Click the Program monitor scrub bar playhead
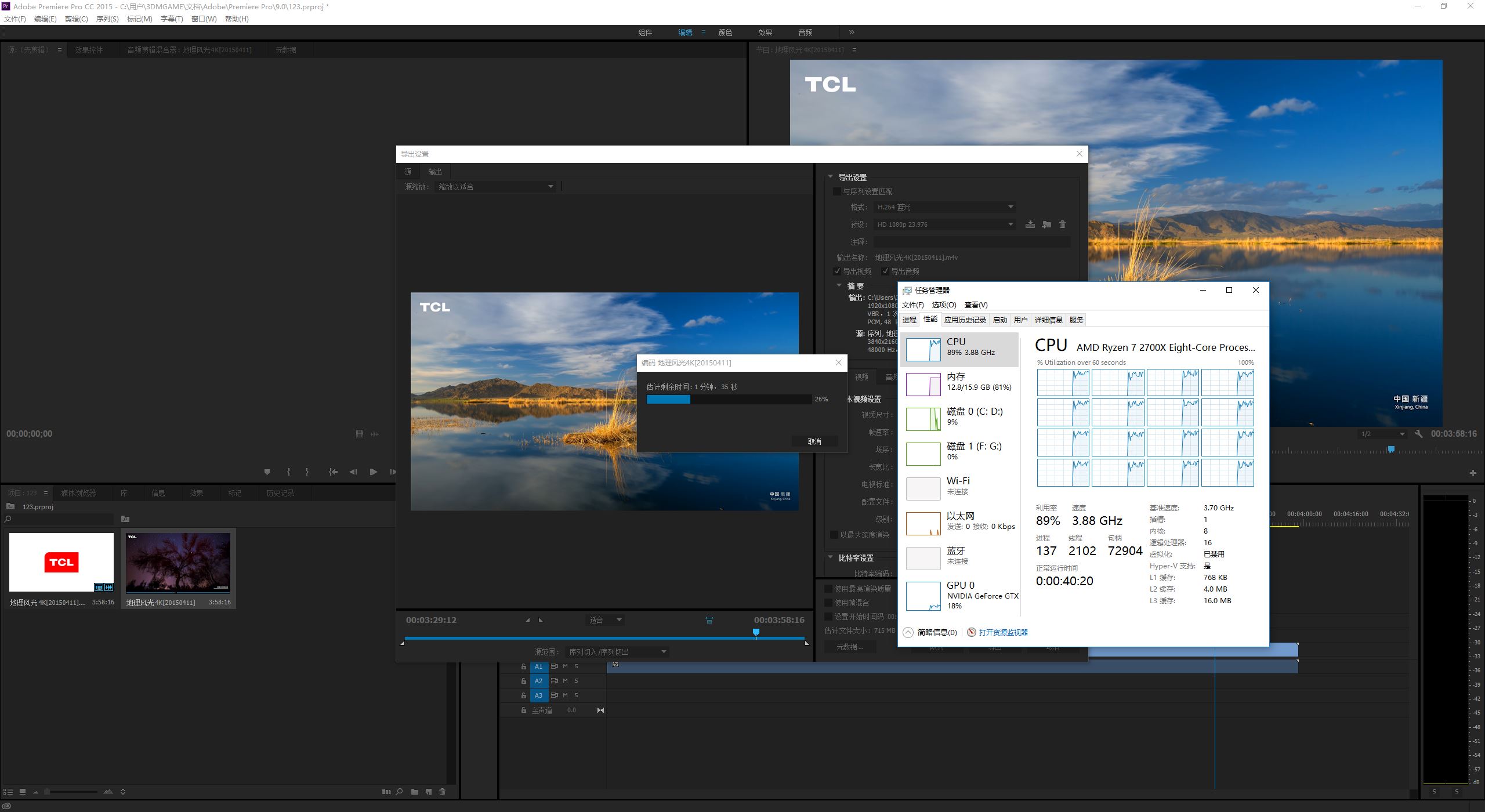The width and height of the screenshot is (1485, 812). pos(1391,449)
